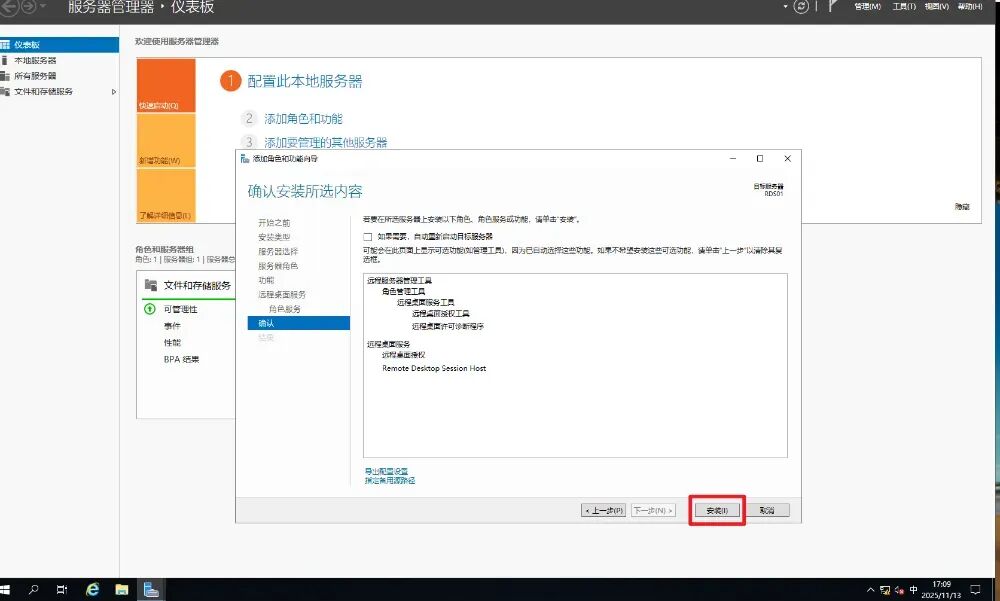Open the 管理(M) menu
1000x601 pixels.
[867, 6]
